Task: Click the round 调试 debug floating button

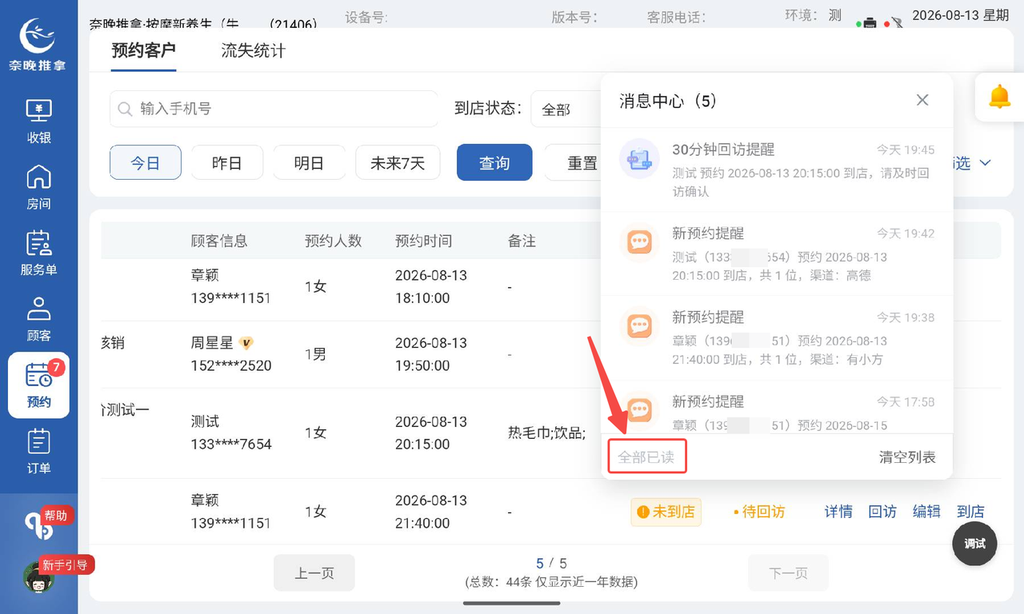Action: 974,543
